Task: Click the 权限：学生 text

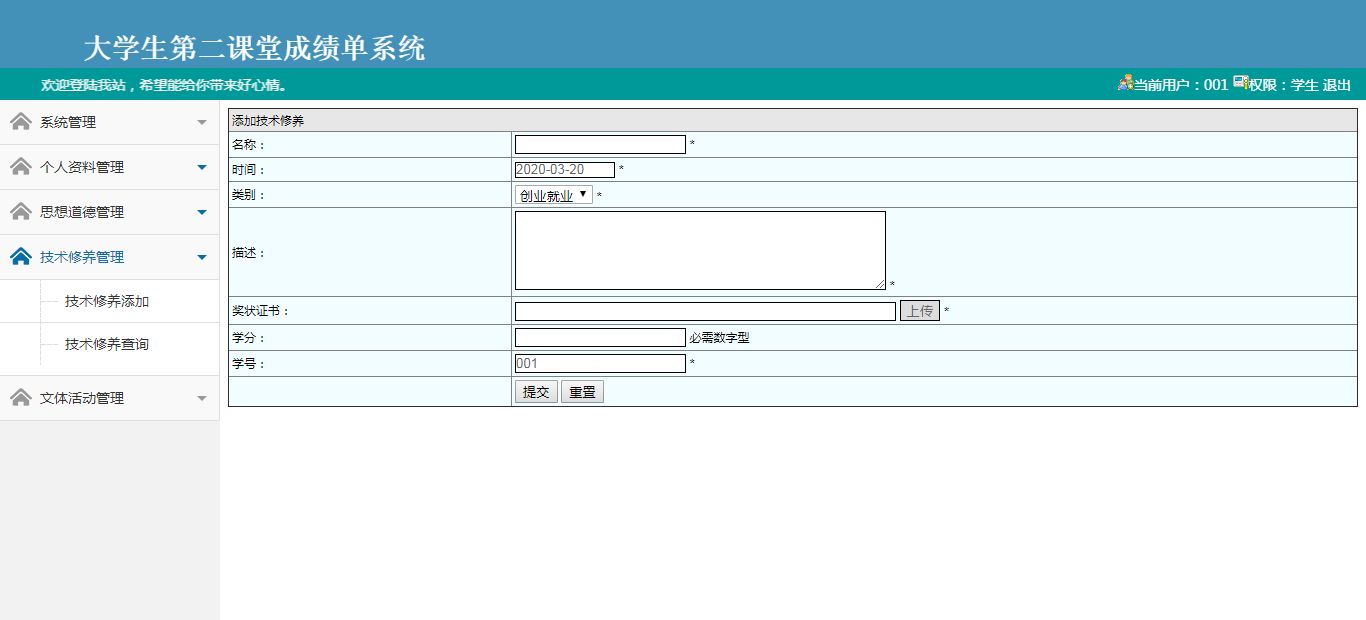Action: pyautogui.click(x=1284, y=85)
